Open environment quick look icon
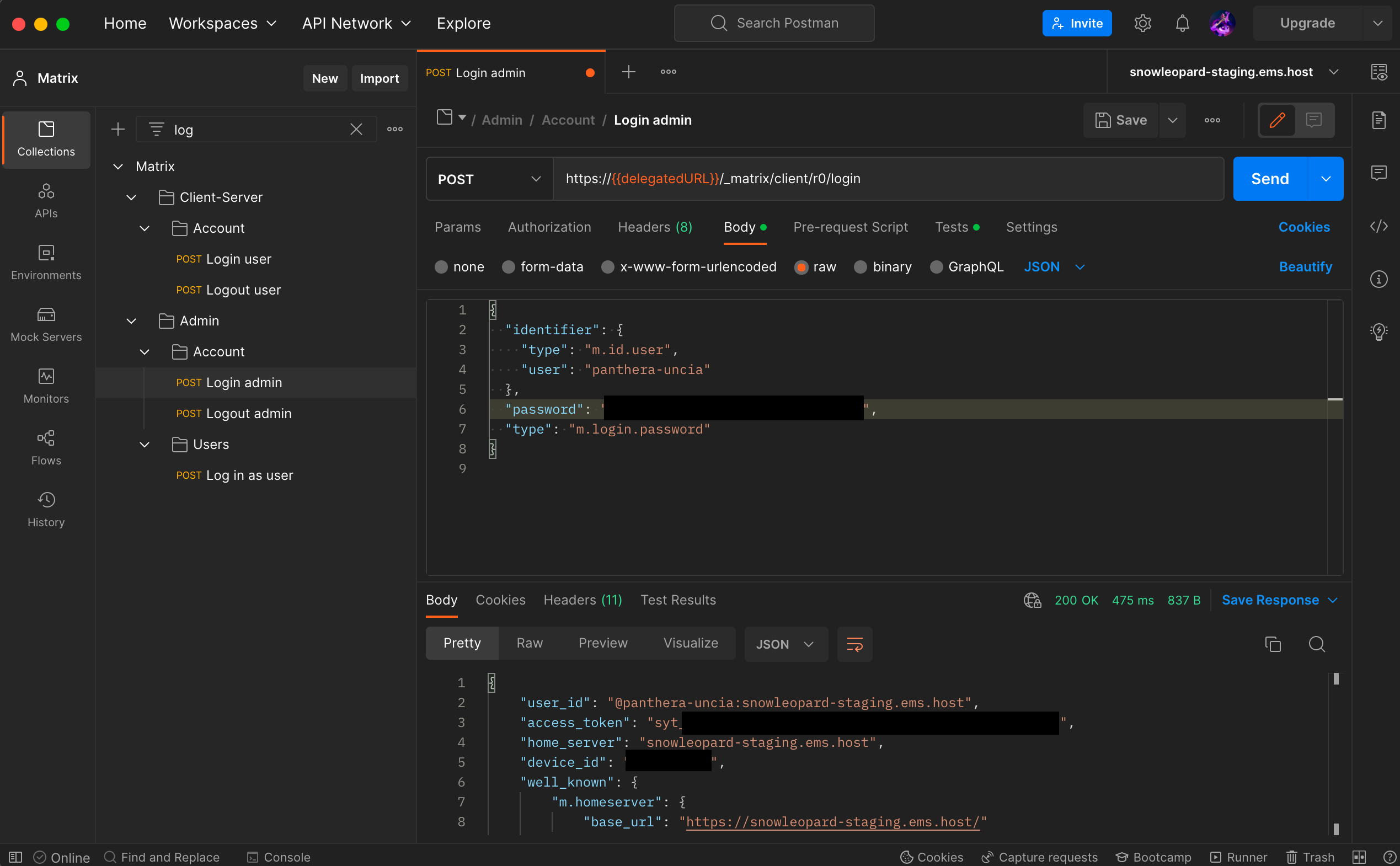The width and height of the screenshot is (1400, 866). click(x=1378, y=72)
